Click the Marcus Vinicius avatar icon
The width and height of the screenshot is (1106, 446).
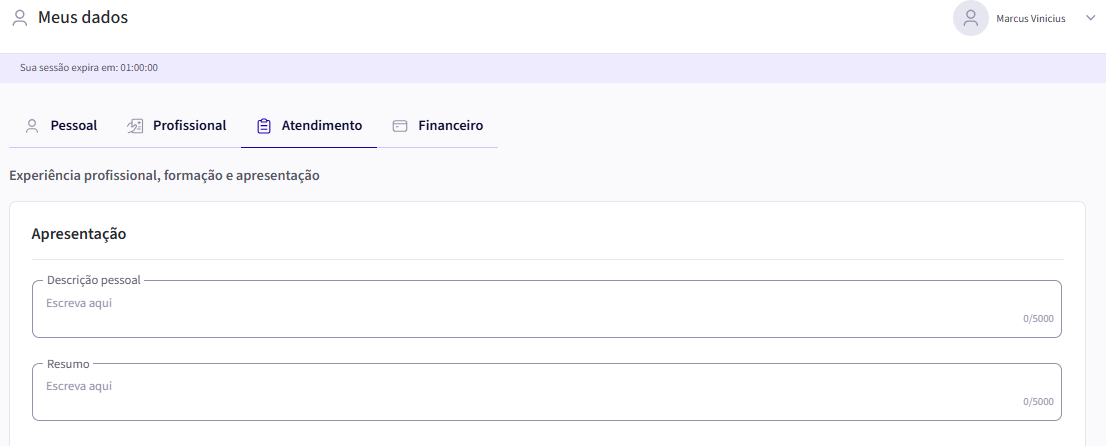pyautogui.click(x=970, y=18)
